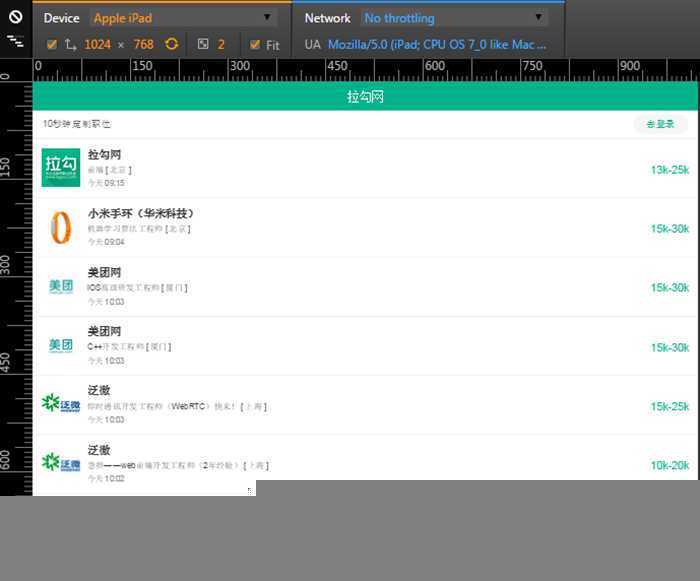700x581 pixels.
Task: Click the login button at top right
Action: 660,124
